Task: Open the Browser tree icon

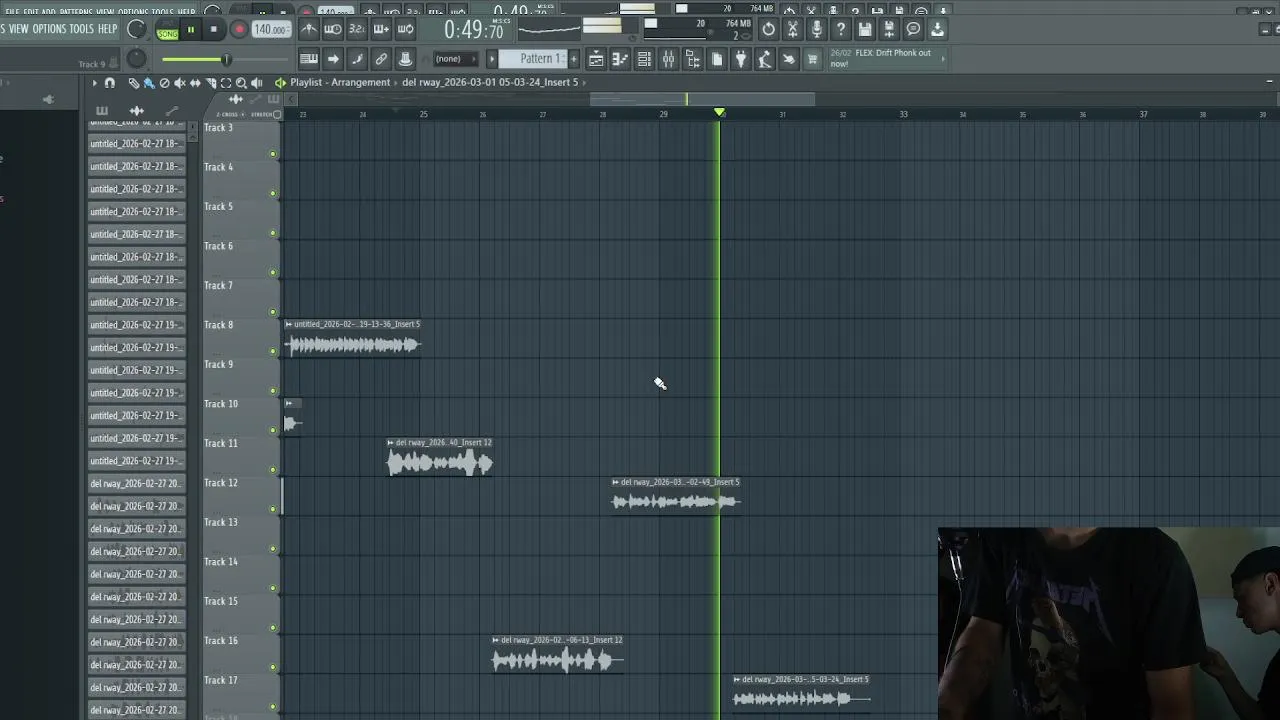Action: tap(692, 59)
